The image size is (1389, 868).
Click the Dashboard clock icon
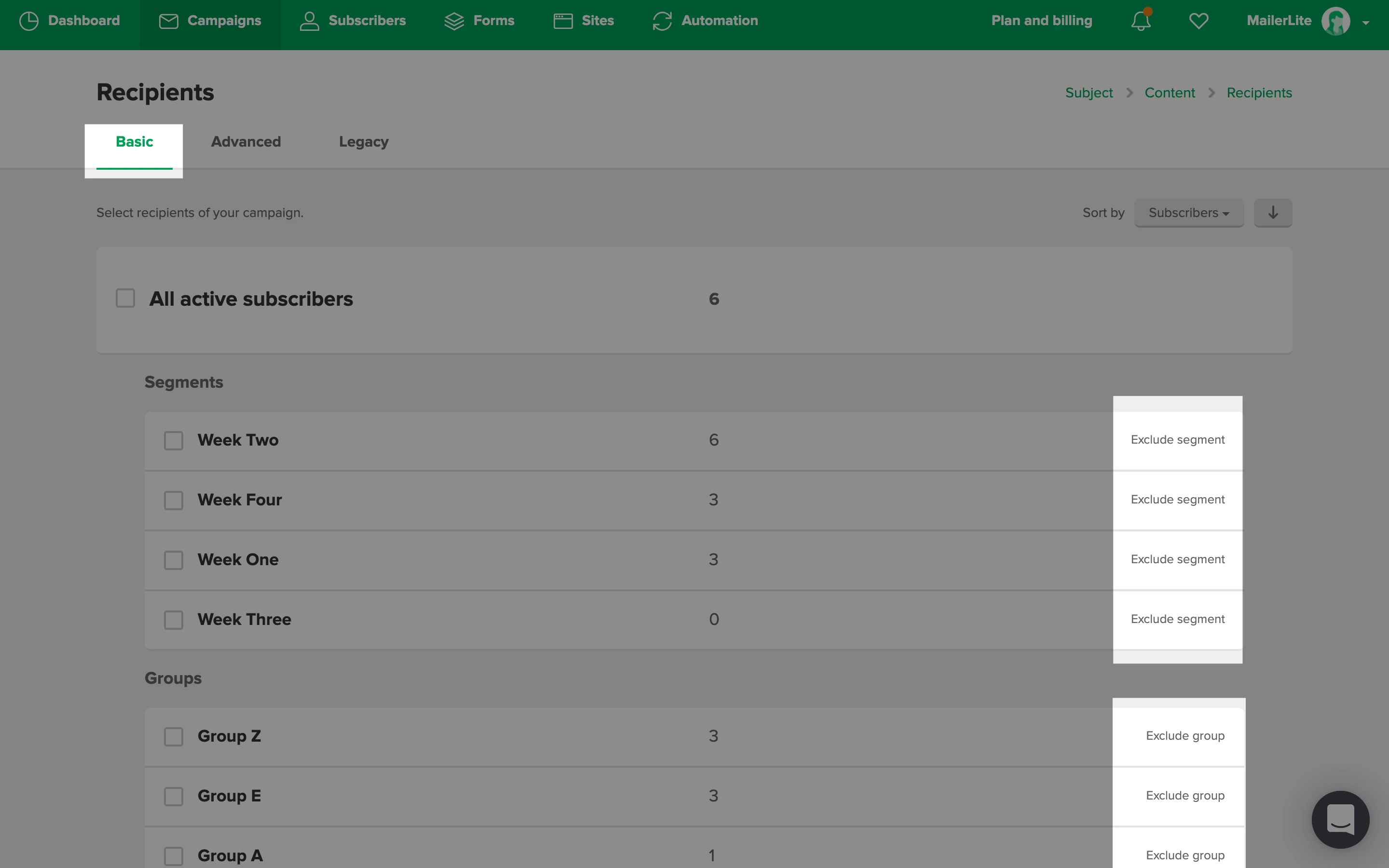29,21
